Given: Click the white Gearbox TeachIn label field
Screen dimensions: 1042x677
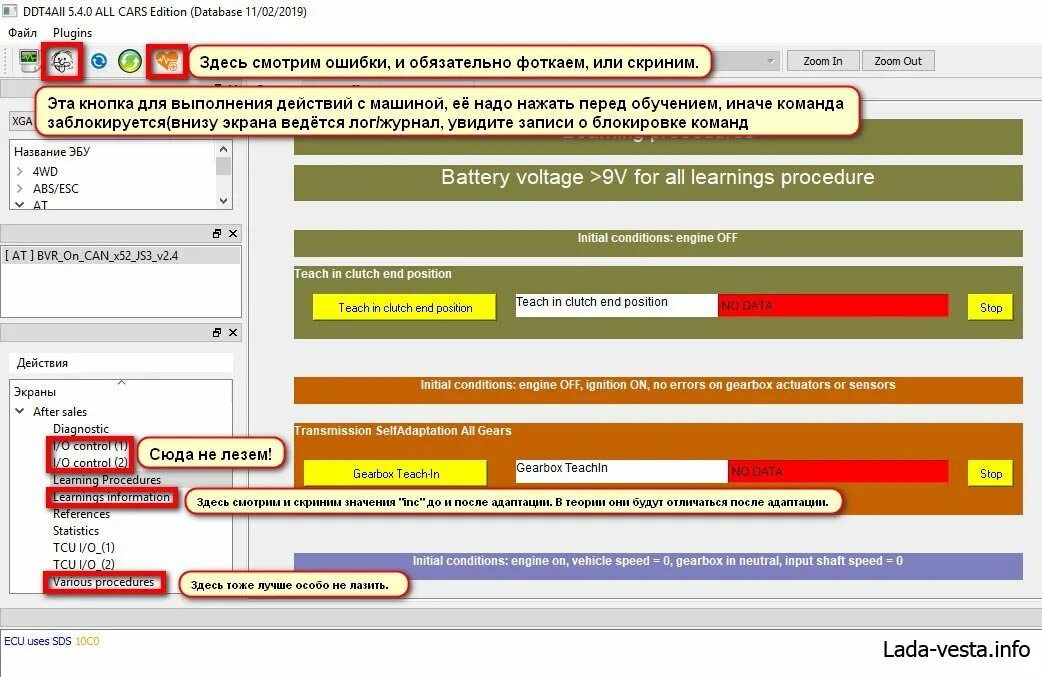Looking at the screenshot, I should coord(622,472).
